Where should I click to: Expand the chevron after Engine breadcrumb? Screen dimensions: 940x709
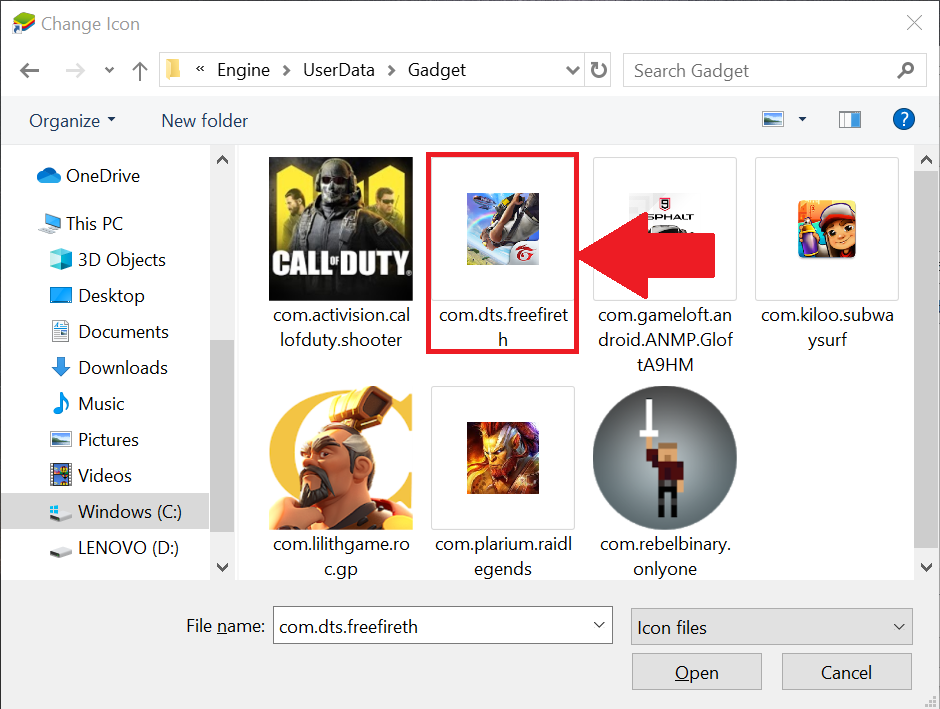coord(287,71)
